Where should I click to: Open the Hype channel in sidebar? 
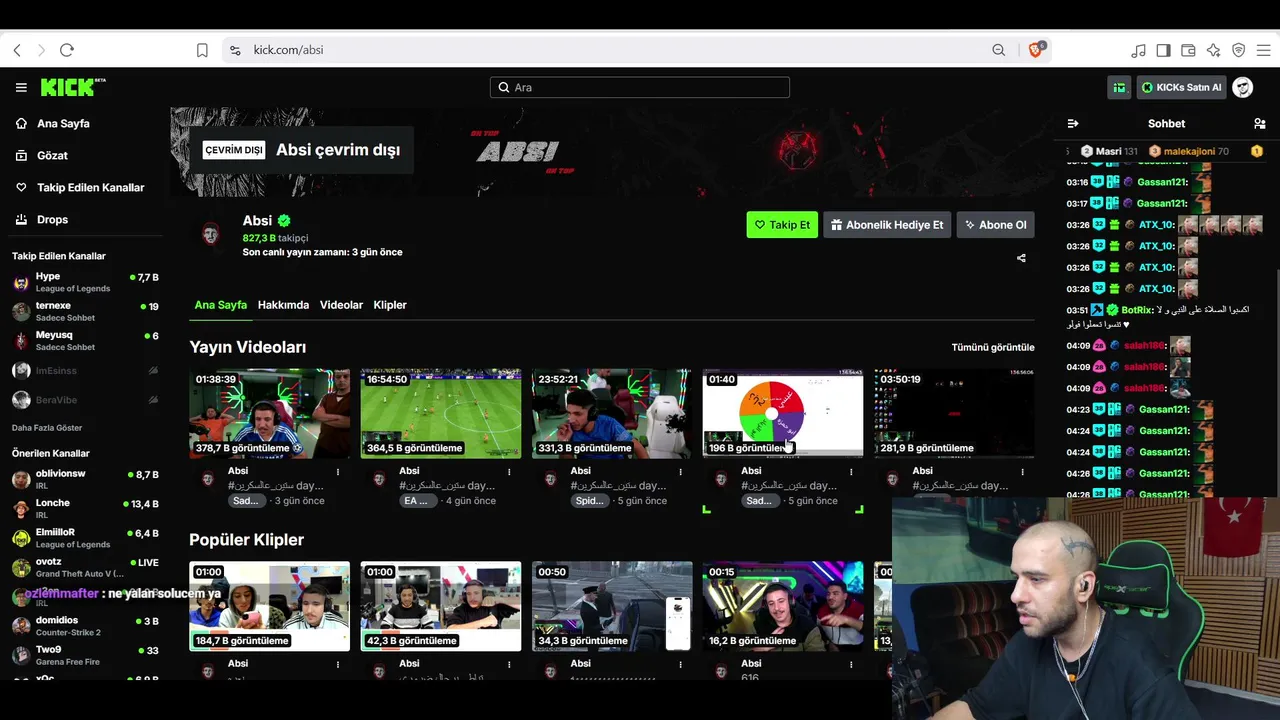point(84,283)
